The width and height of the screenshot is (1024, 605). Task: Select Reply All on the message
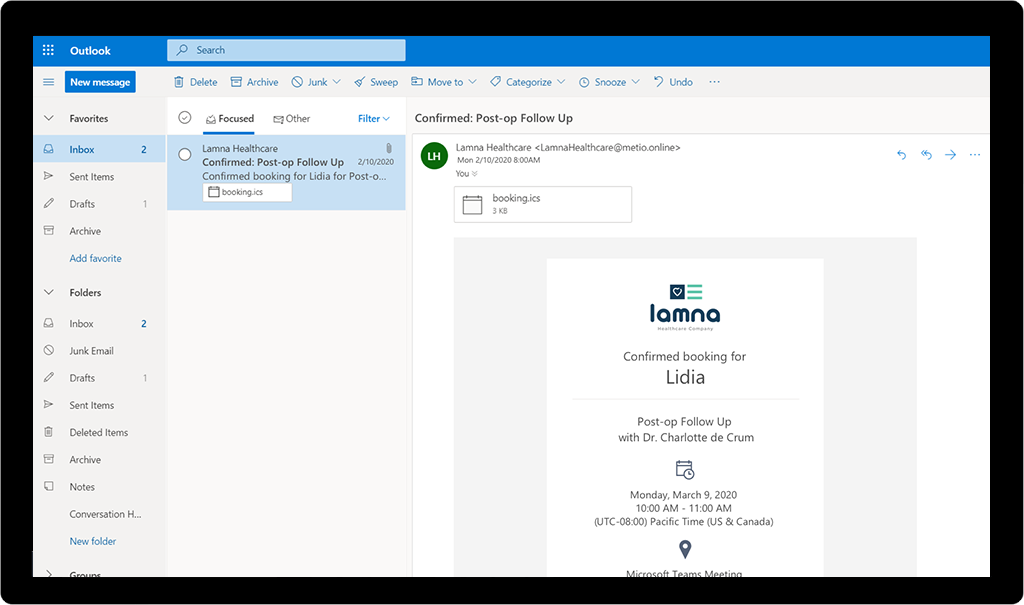pos(924,155)
